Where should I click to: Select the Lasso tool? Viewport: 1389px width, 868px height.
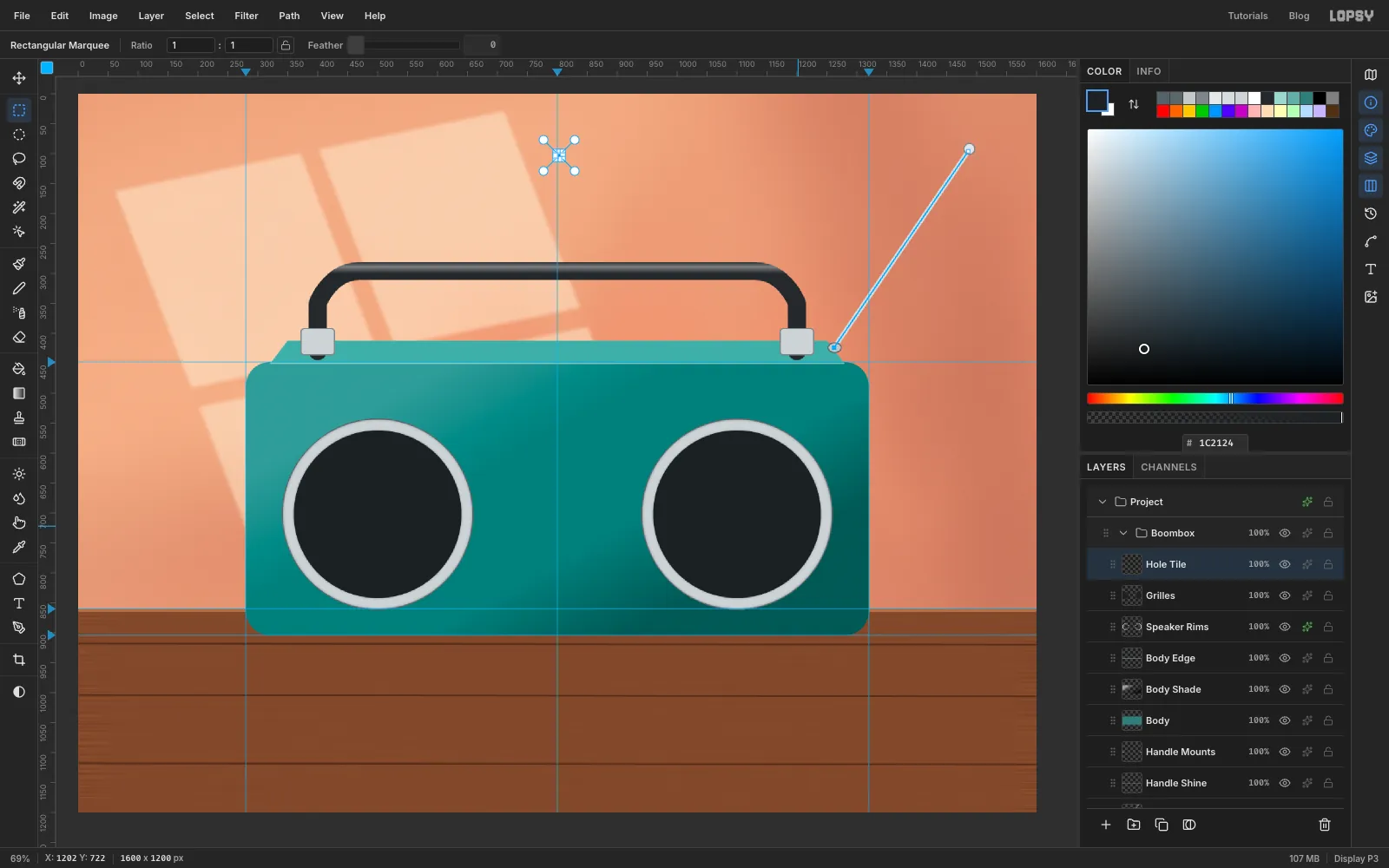[19, 159]
